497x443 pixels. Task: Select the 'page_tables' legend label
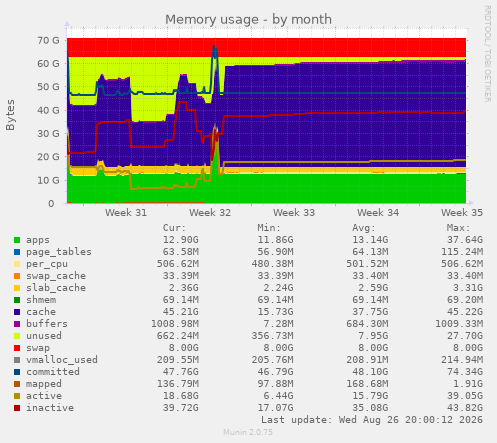tap(59, 252)
